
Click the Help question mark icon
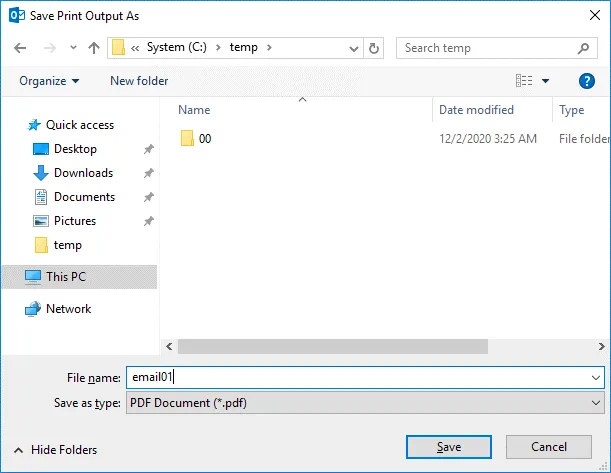(x=587, y=81)
